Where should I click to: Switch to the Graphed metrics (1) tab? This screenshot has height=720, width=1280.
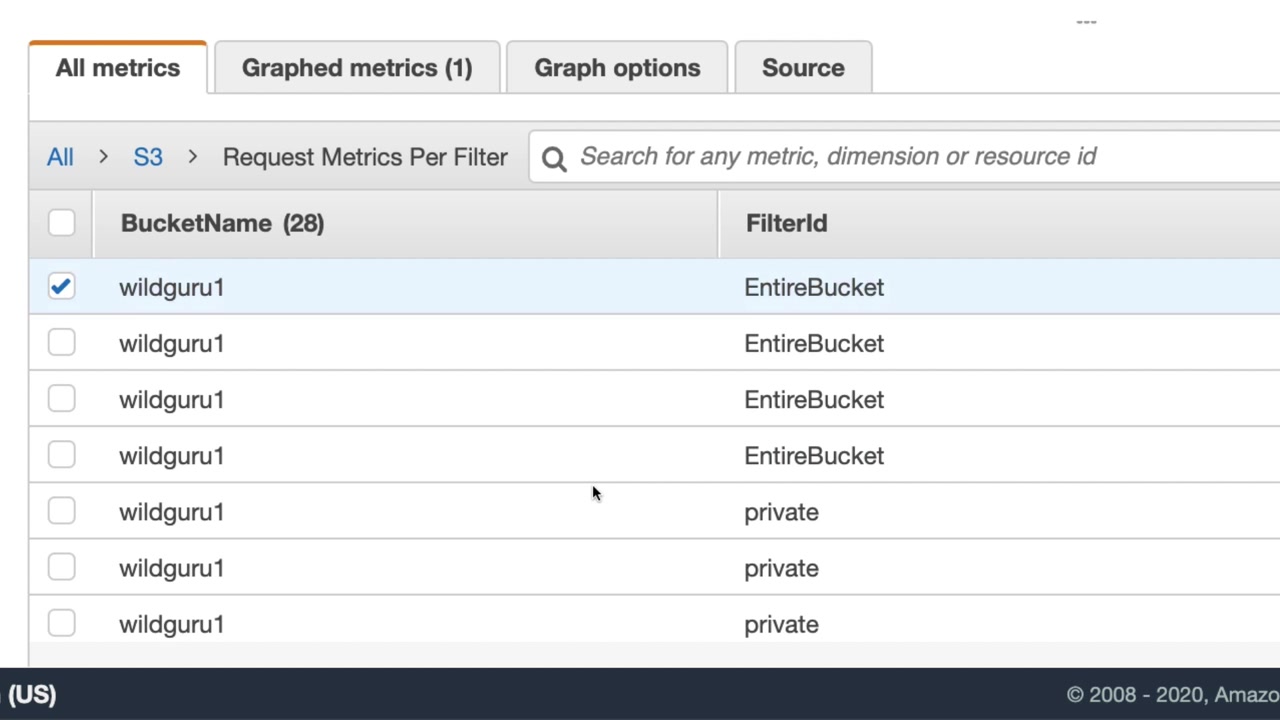pyautogui.click(x=357, y=68)
